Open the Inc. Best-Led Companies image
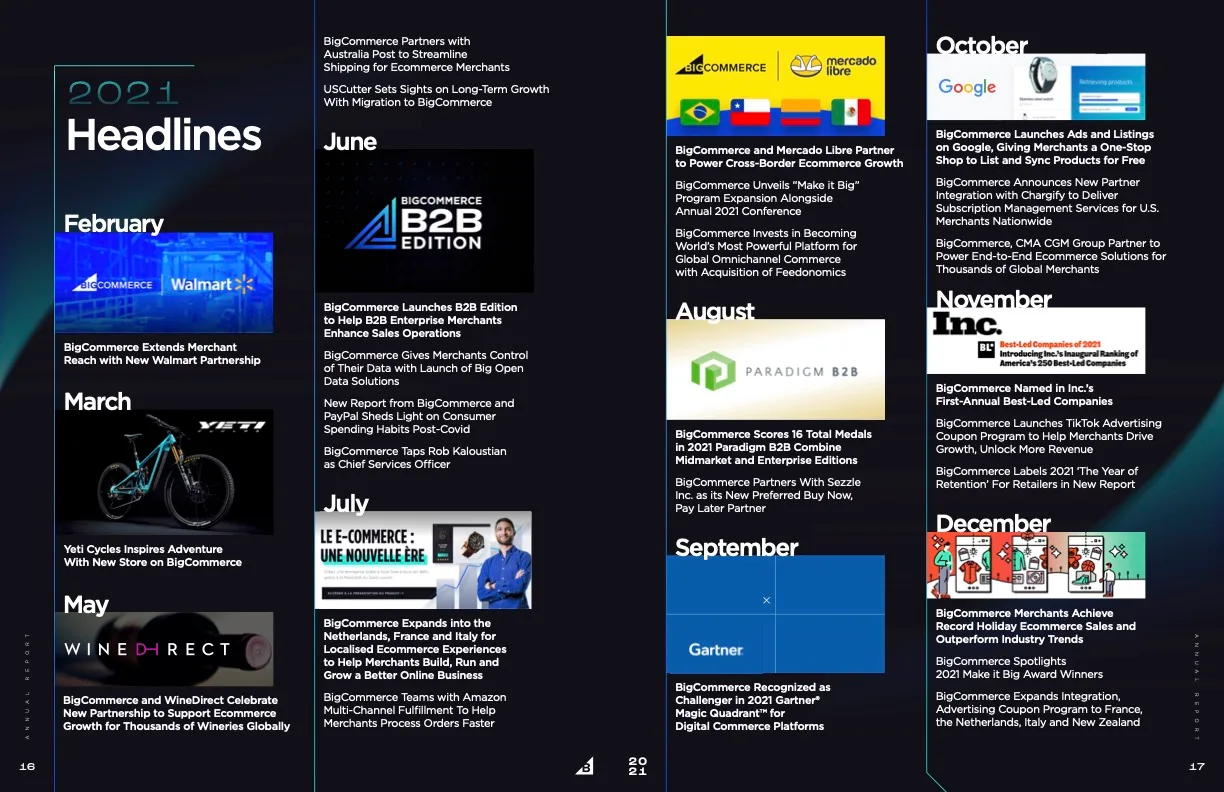Screen dimensions: 1224x792 coord(1036,341)
